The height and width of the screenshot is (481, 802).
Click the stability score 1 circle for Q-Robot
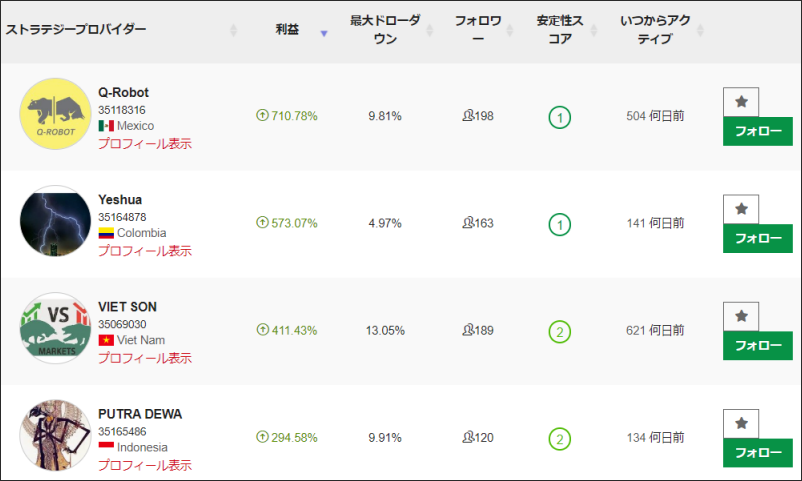coord(559,117)
